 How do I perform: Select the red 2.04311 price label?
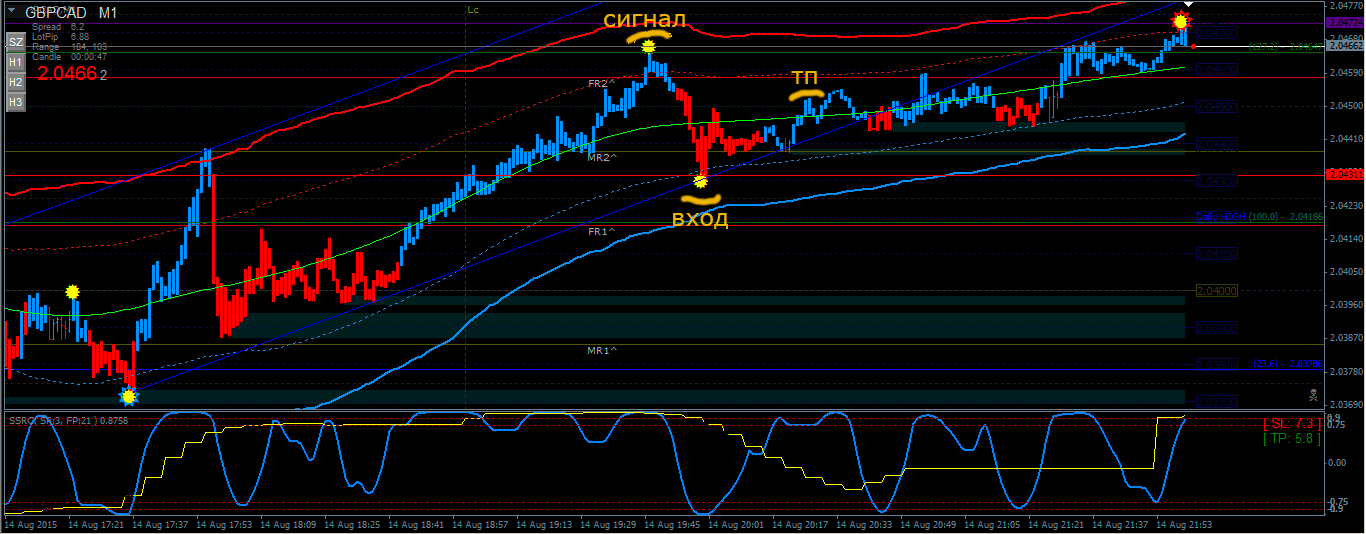(x=1345, y=175)
